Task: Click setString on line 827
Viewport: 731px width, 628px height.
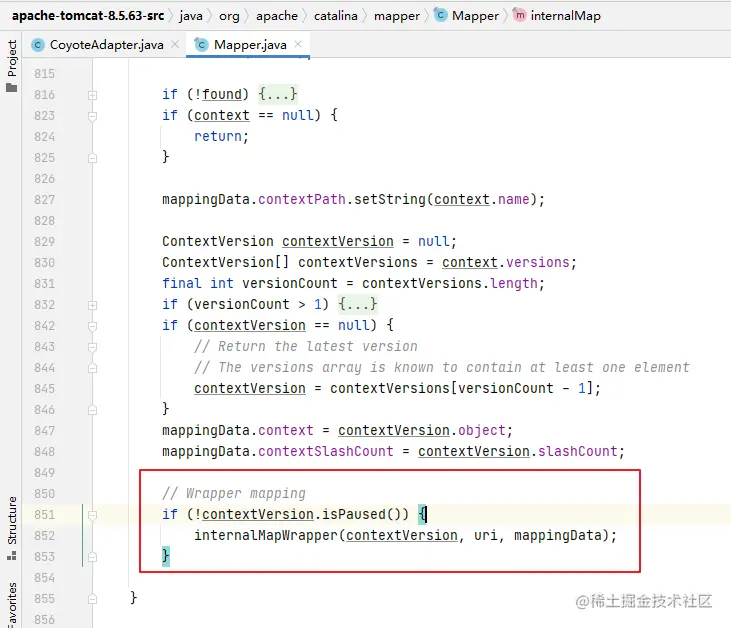Action: coord(390,200)
